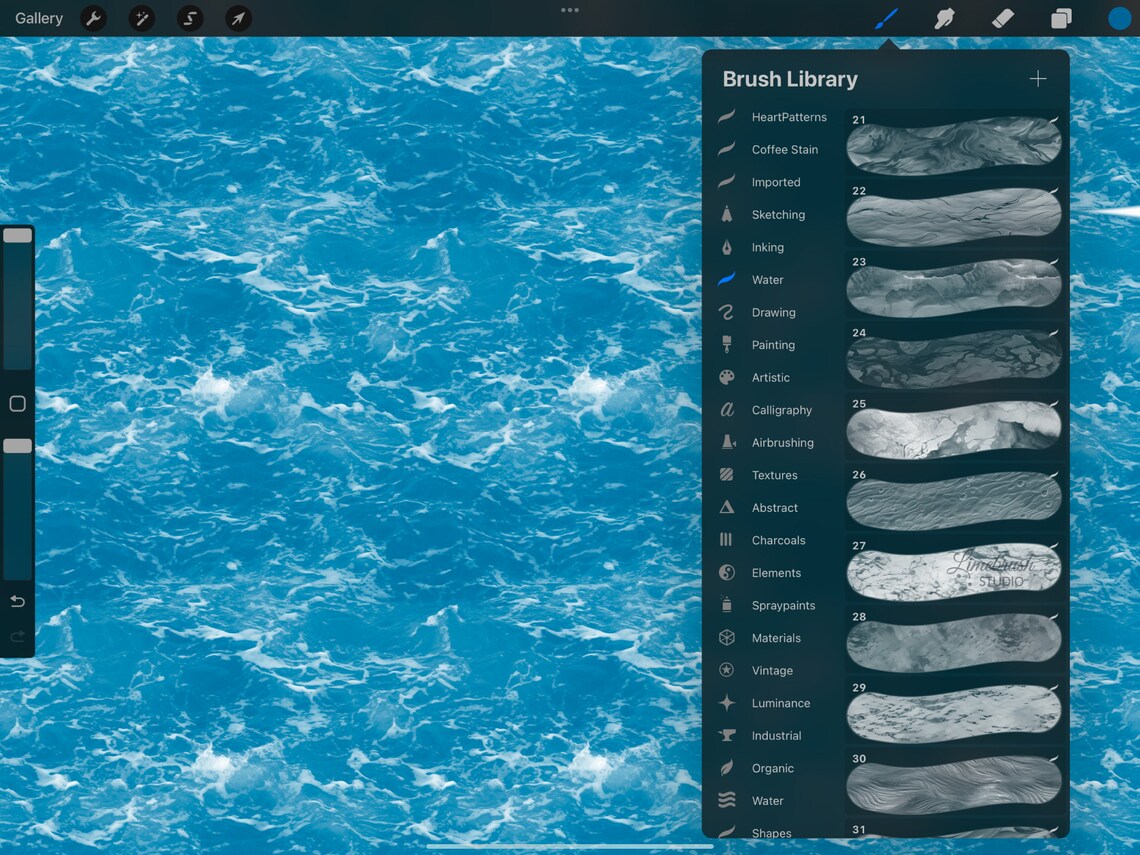Tap the redo arrow in the sidebar
This screenshot has width=1140, height=855.
pos(17,636)
